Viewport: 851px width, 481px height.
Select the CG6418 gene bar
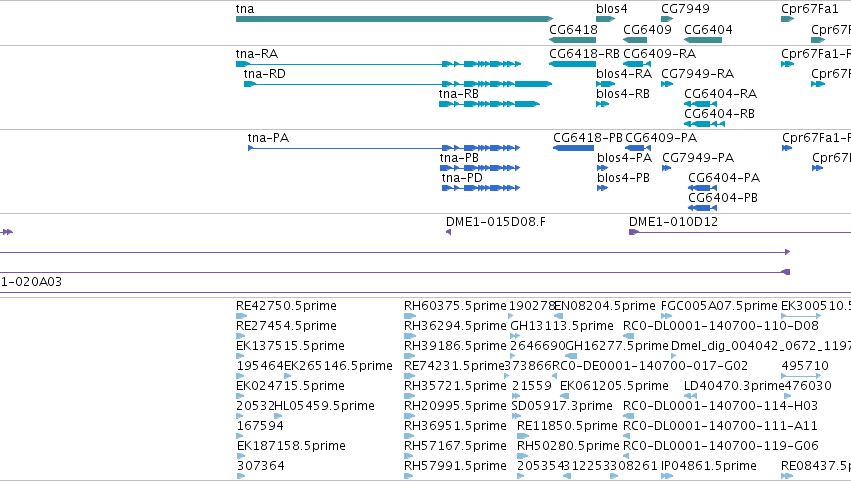573,40
